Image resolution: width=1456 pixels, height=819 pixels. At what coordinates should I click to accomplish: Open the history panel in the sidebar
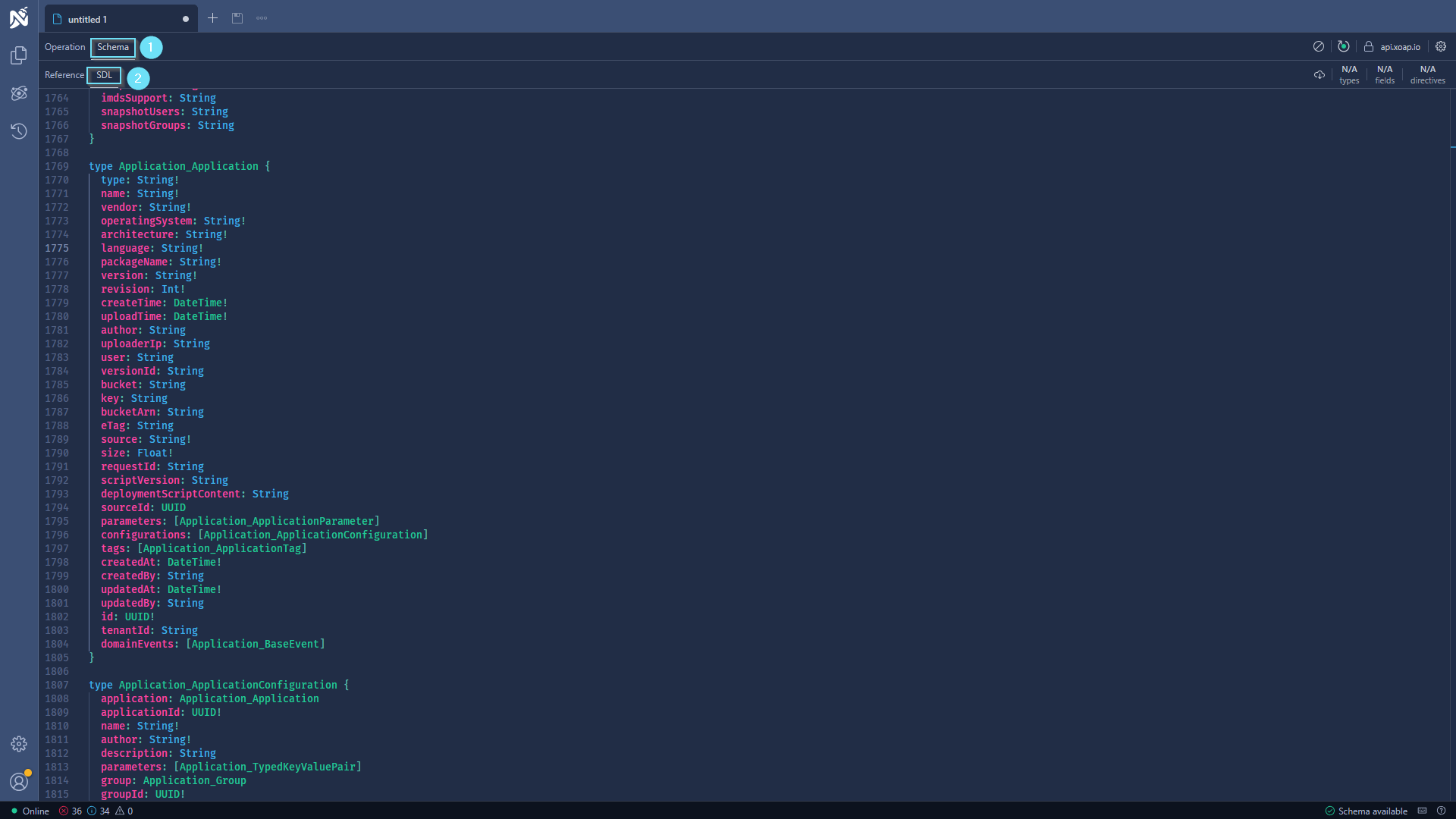19,131
